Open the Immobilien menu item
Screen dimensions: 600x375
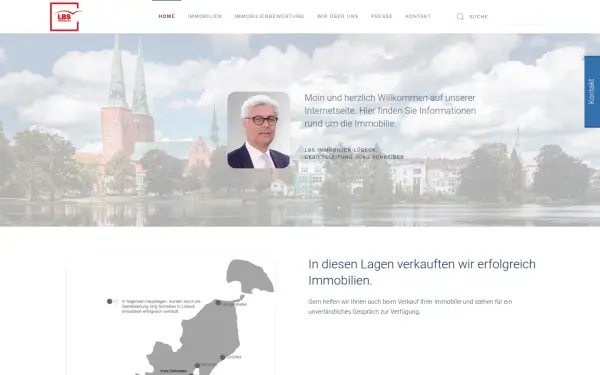(x=205, y=16)
